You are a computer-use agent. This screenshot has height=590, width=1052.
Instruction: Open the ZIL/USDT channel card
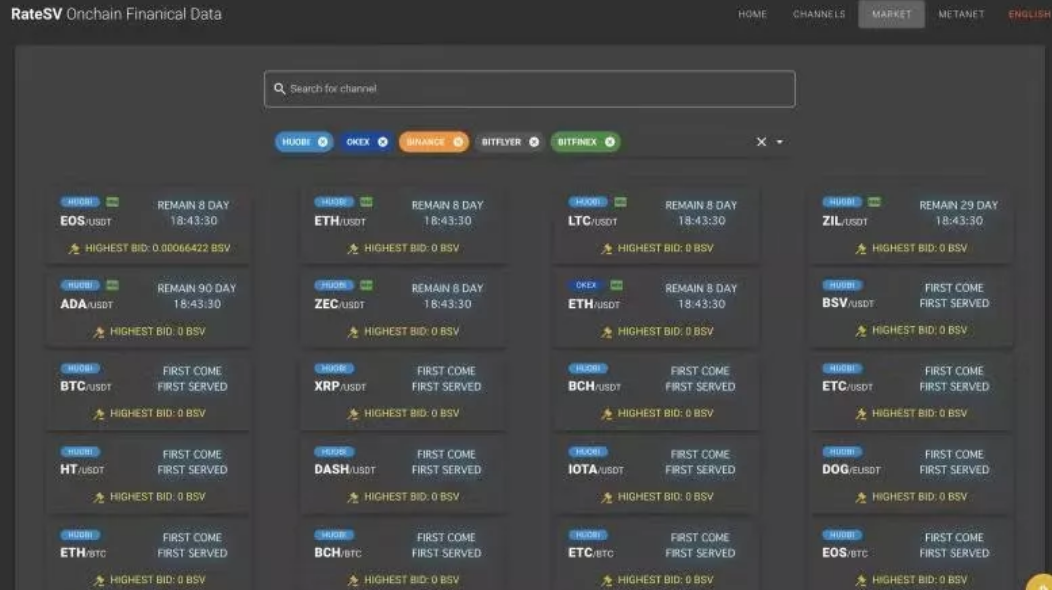pyautogui.click(x=910, y=226)
